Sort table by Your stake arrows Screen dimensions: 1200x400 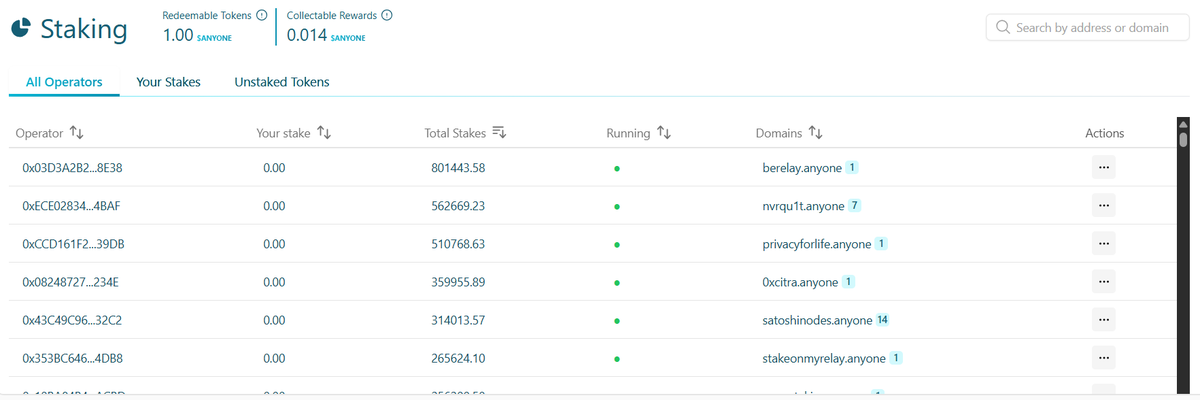tap(324, 133)
